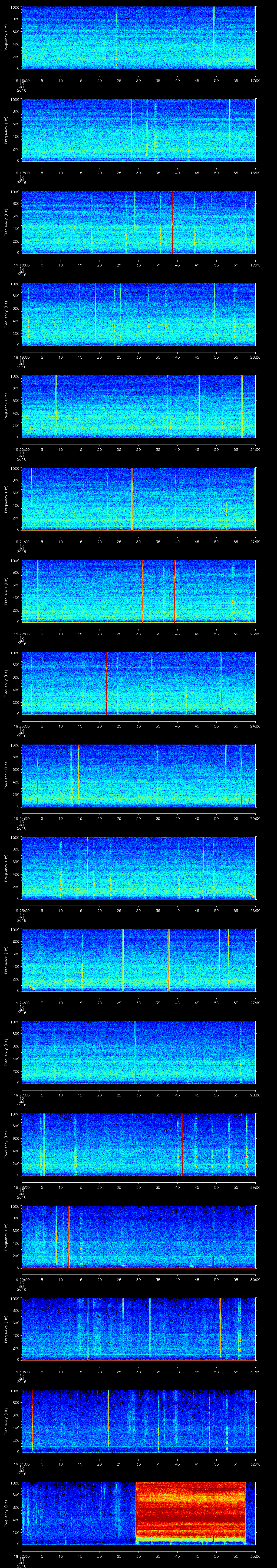Screen dimensions: 277x1568
Task: Click the 19:28:00 time axis label
Action: (22, 1187)
